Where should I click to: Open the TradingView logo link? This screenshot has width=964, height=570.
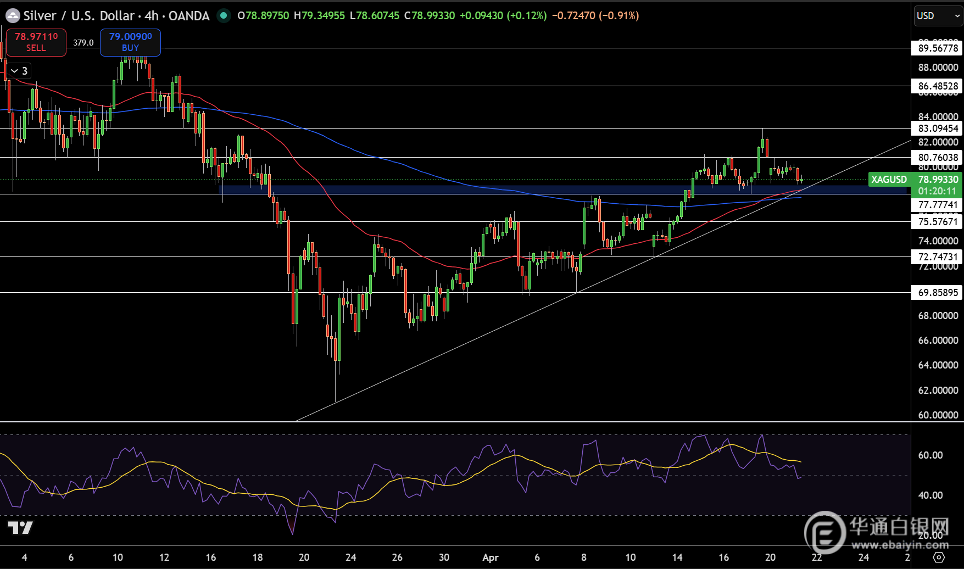pos(18,528)
